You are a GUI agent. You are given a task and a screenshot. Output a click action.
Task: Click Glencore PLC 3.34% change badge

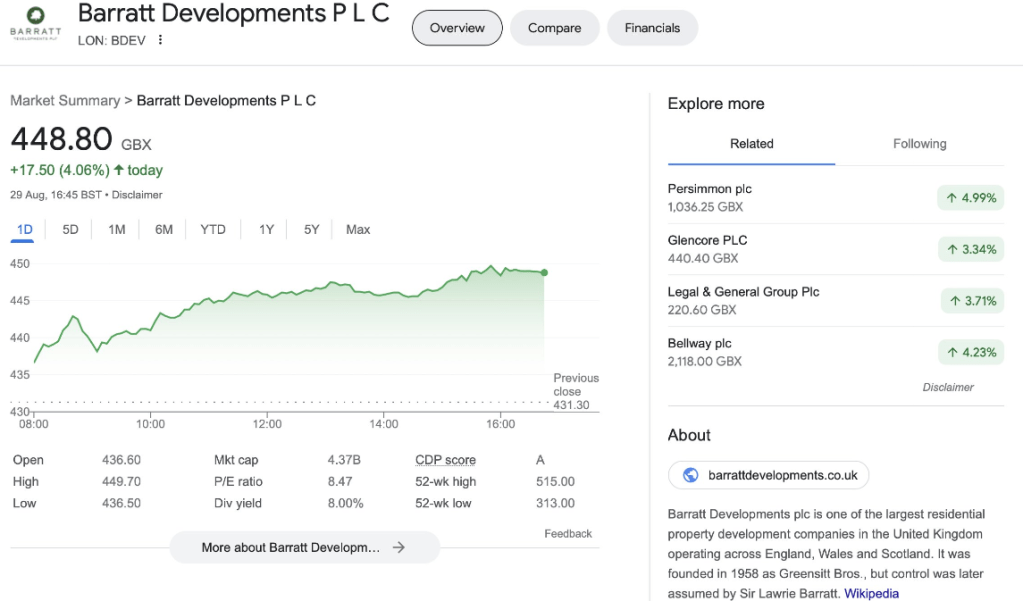point(969,249)
